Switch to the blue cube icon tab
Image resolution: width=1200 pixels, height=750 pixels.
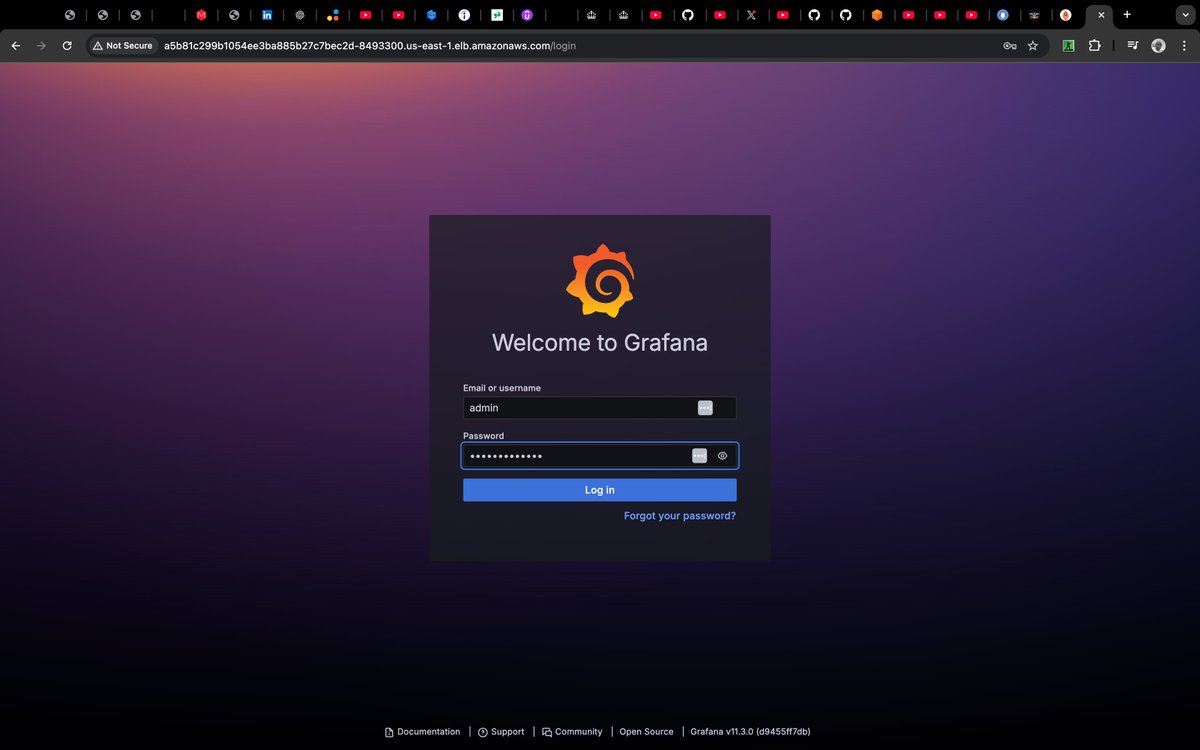431,15
